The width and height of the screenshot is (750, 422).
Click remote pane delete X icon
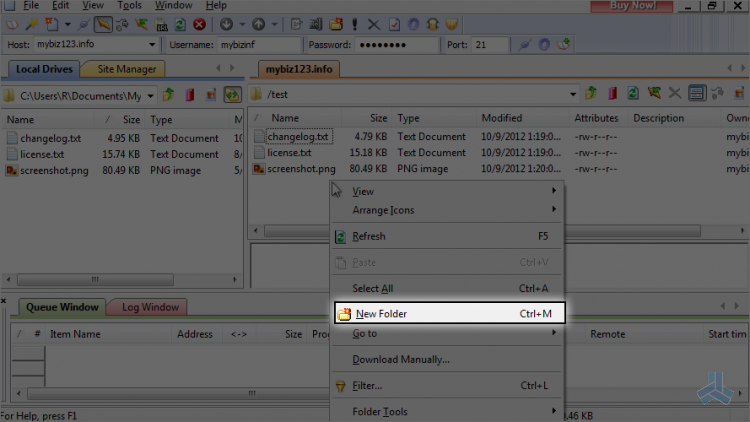pos(674,93)
